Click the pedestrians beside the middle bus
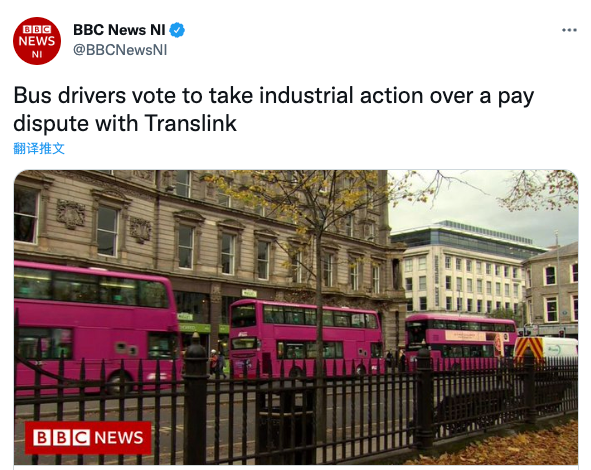 [x=218, y=364]
